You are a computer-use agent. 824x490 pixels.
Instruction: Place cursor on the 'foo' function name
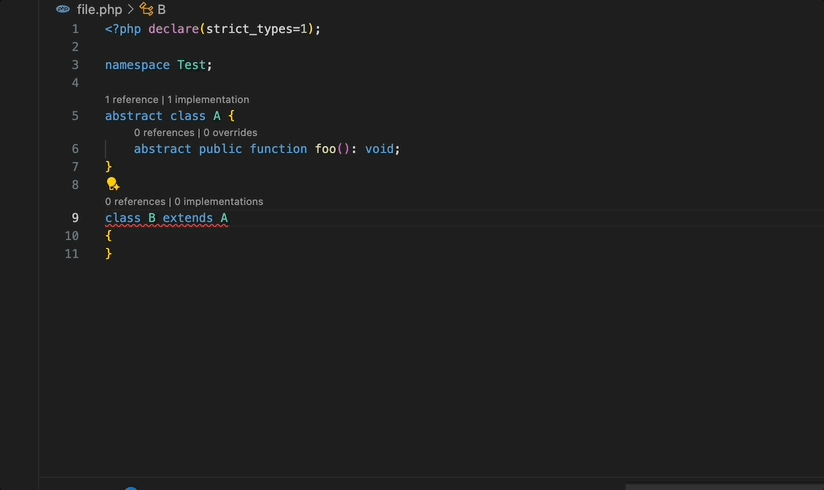(326, 149)
